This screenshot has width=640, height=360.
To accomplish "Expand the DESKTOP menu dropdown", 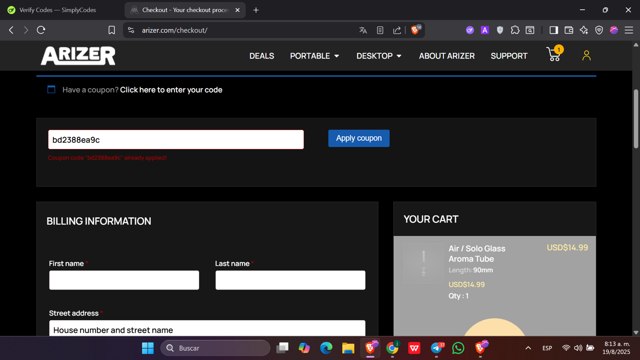I will pyautogui.click(x=379, y=56).
